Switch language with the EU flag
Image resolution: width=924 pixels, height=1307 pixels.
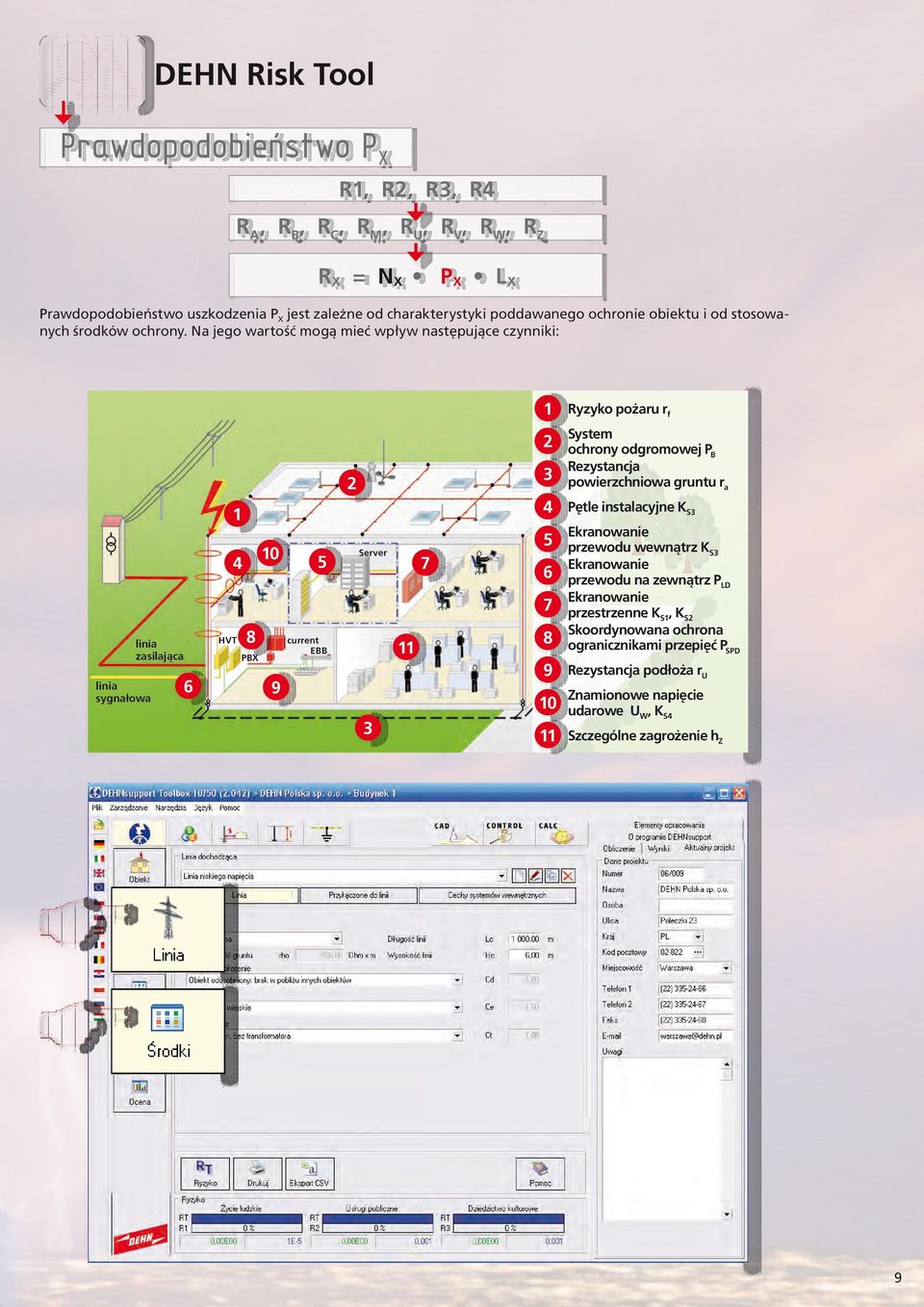pos(98,887)
